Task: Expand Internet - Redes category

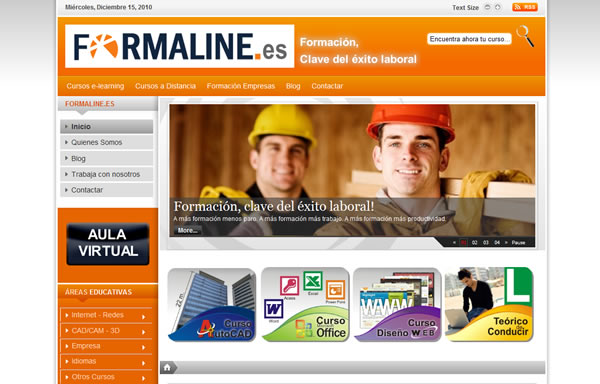Action: click(x=106, y=315)
